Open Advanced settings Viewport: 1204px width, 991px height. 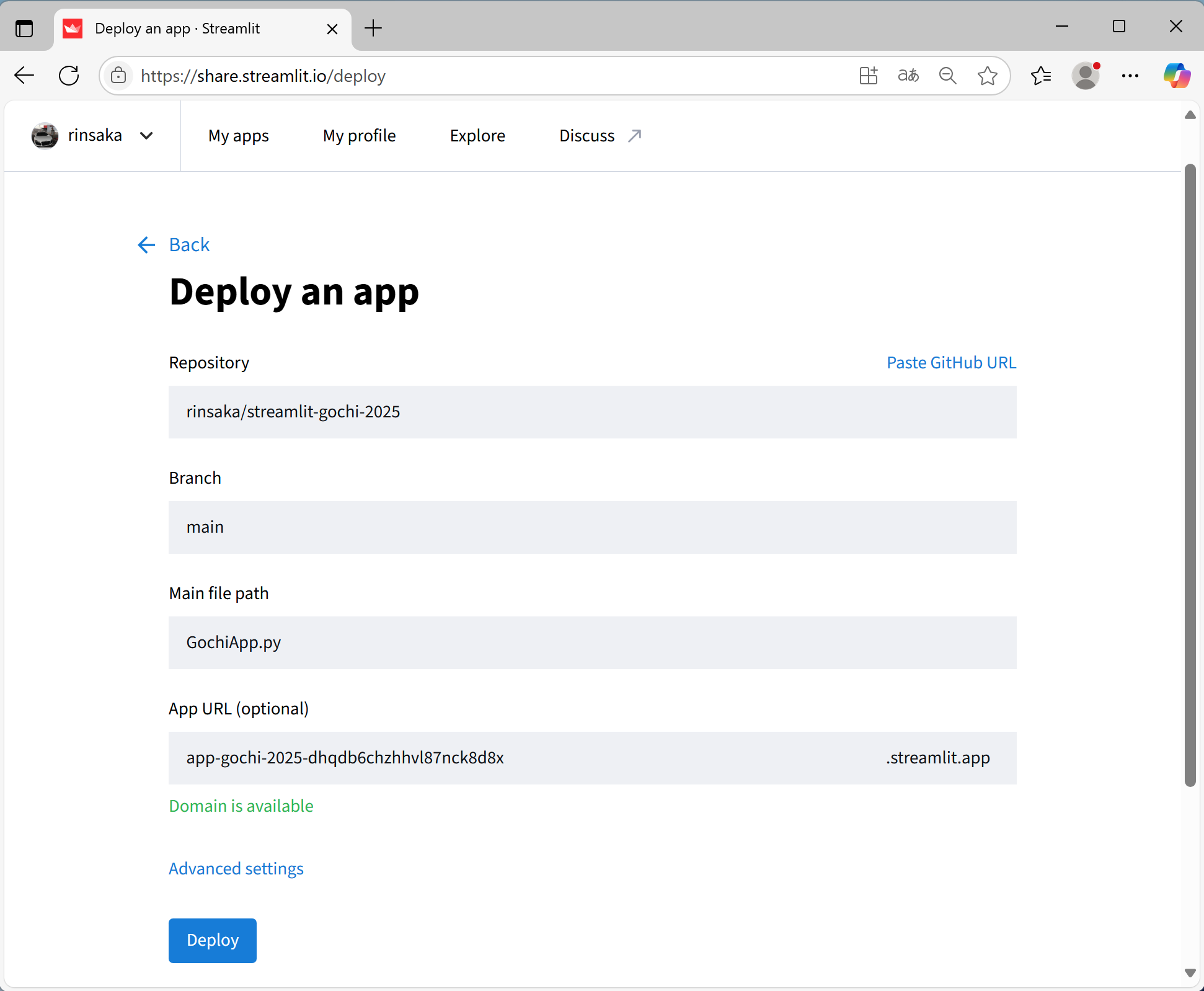(x=236, y=869)
